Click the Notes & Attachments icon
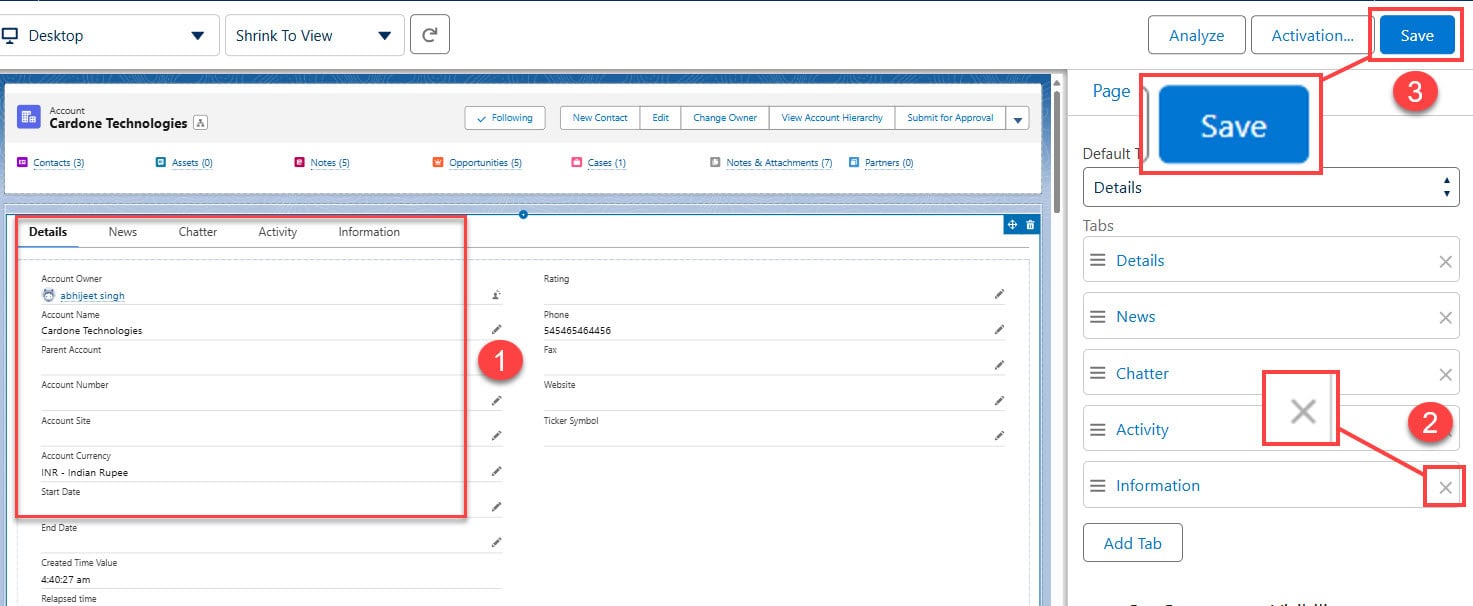Image resolution: width=1473 pixels, height=606 pixels. click(x=714, y=162)
